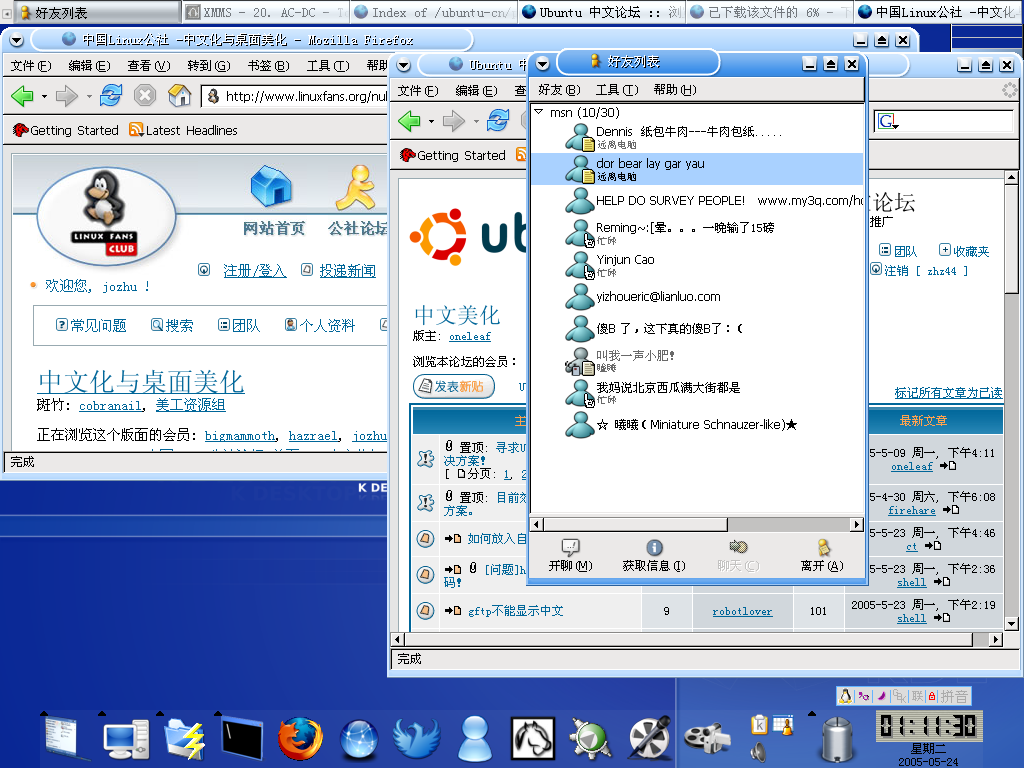Open the 'Latest Headlines' bookmark
This screenshot has width=1024, height=768.
pos(184,130)
